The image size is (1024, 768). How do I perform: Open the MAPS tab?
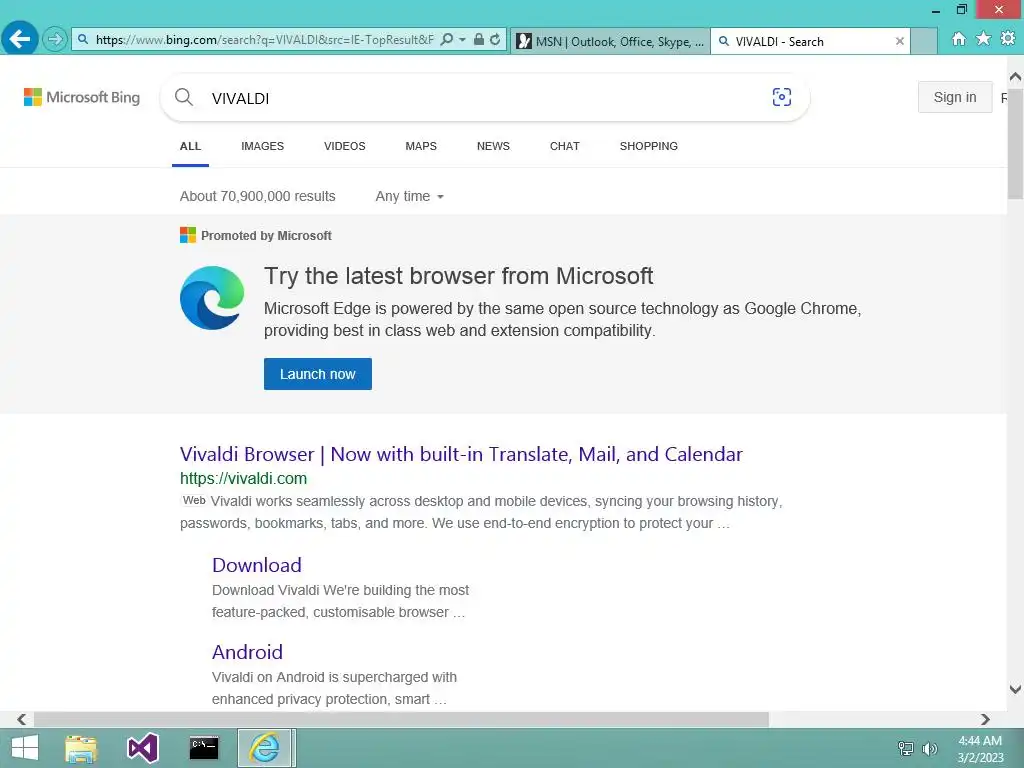point(421,146)
